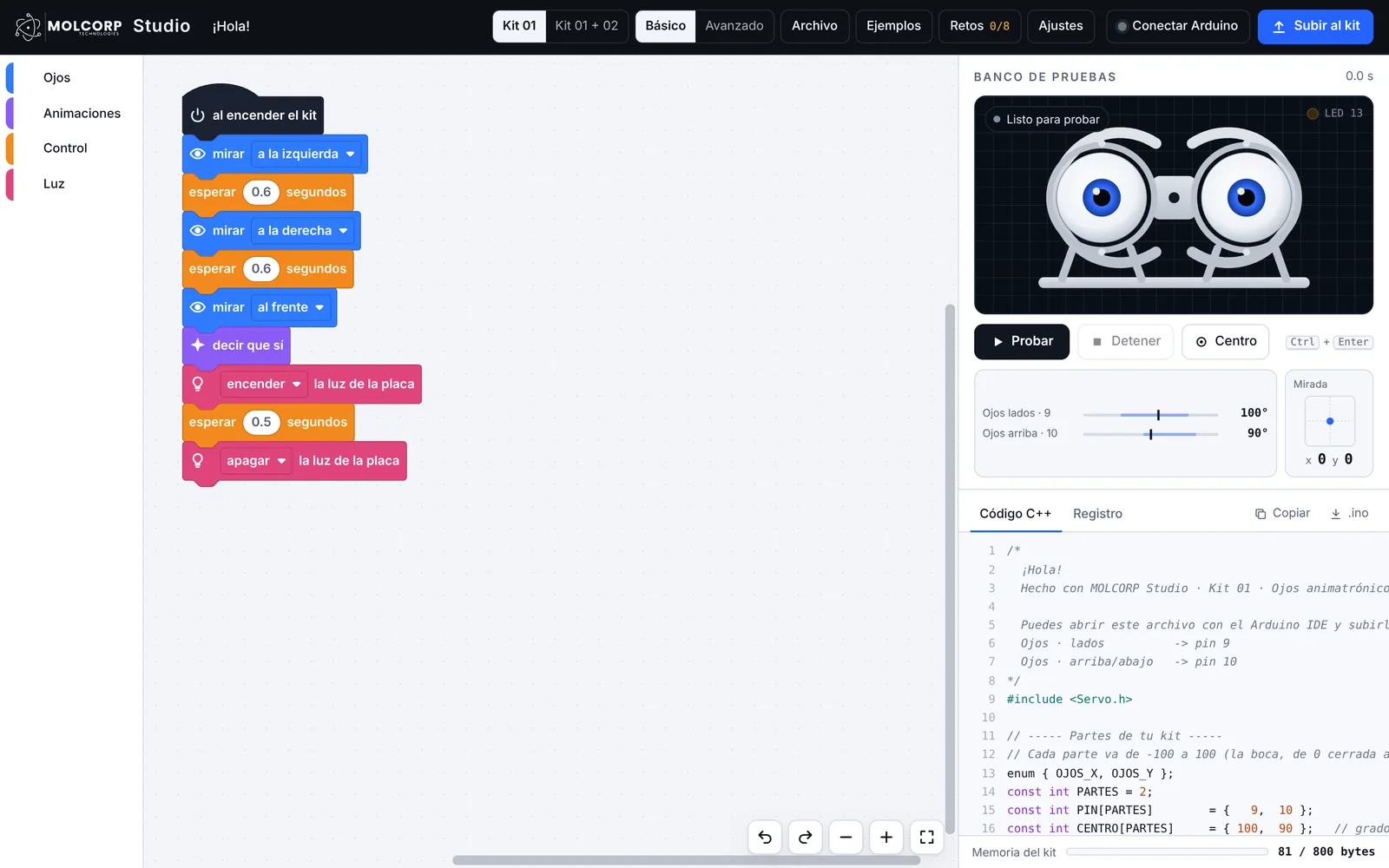Click Subir al kit button

(1315, 26)
